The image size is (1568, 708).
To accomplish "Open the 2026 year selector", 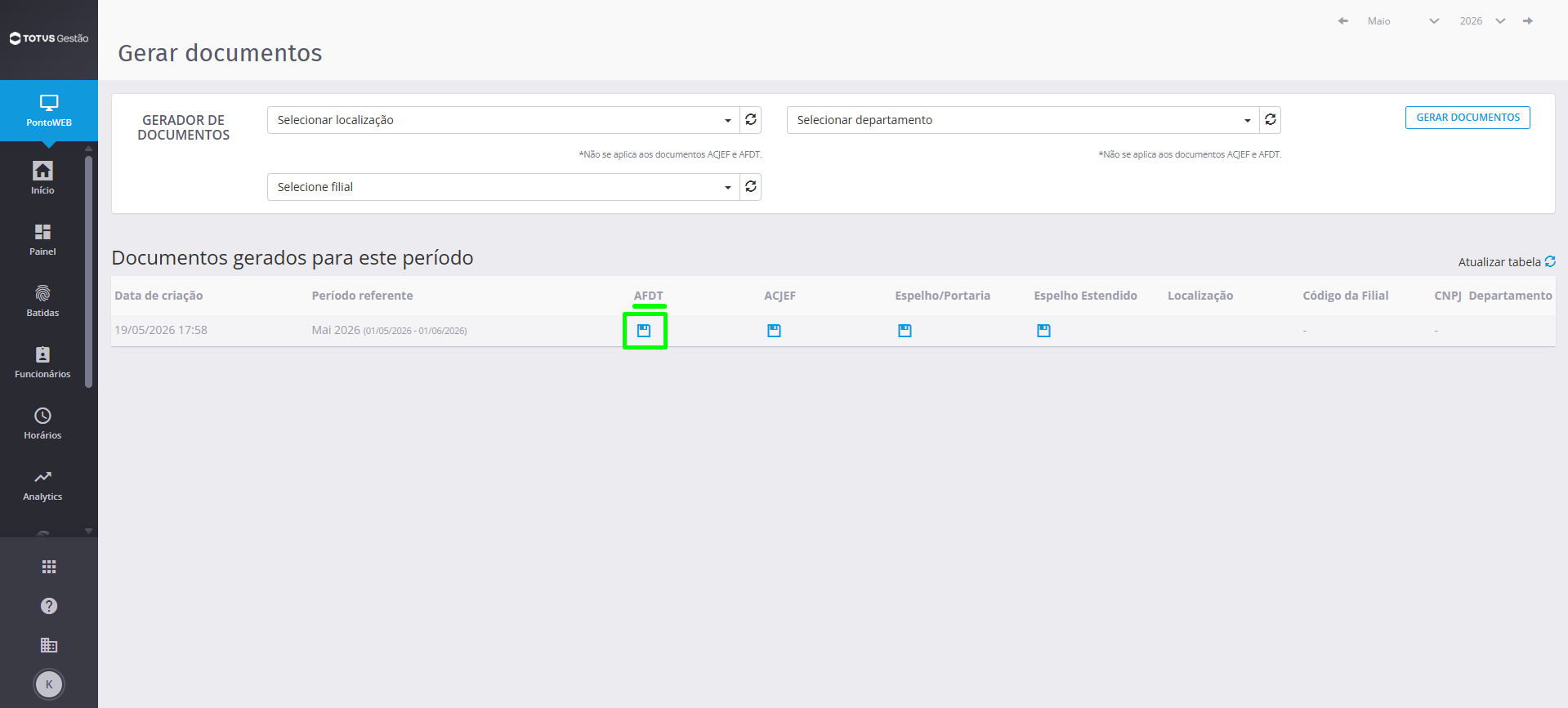I will point(1482,21).
